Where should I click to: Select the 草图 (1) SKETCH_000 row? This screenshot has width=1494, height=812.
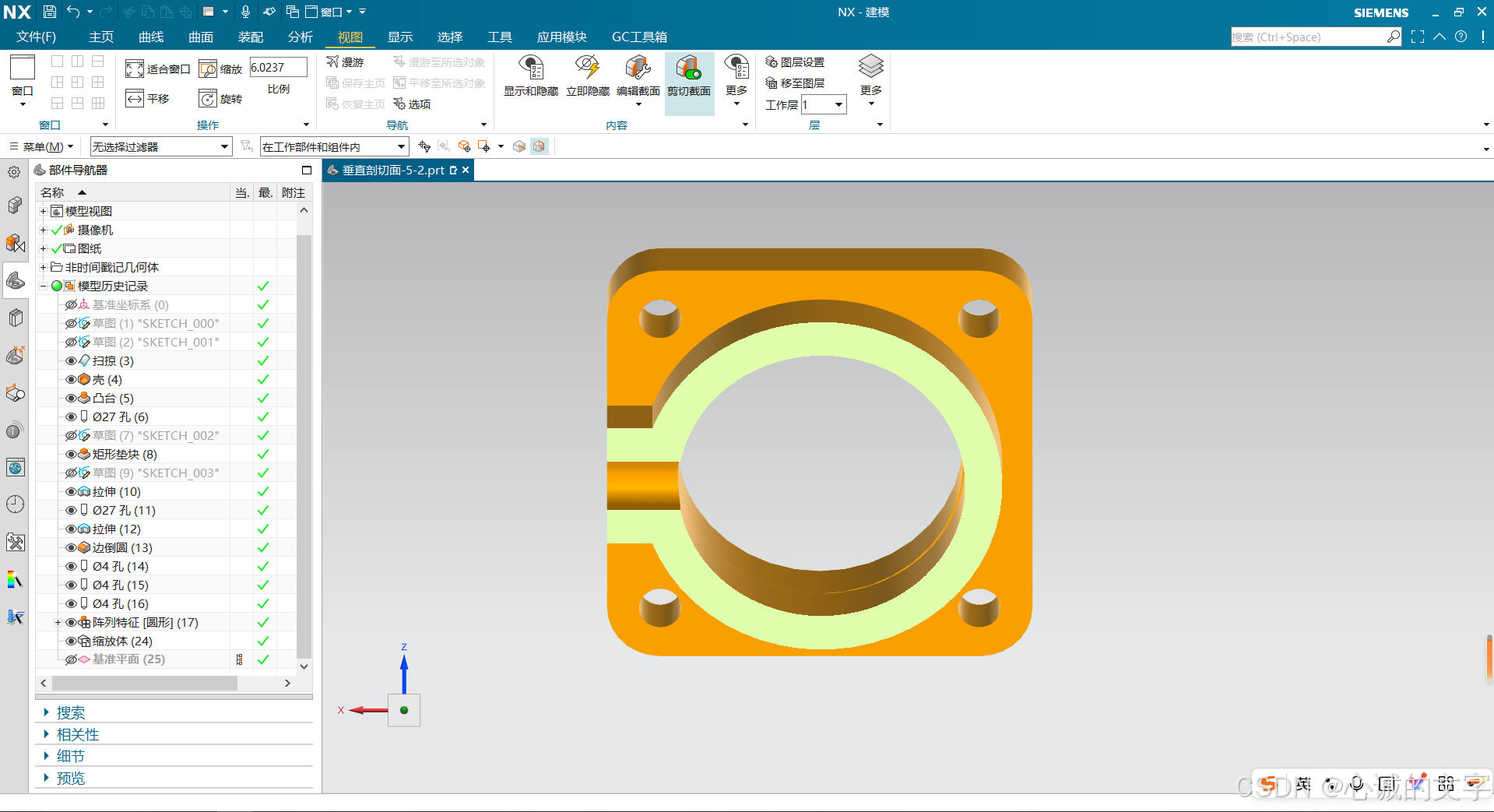click(156, 323)
